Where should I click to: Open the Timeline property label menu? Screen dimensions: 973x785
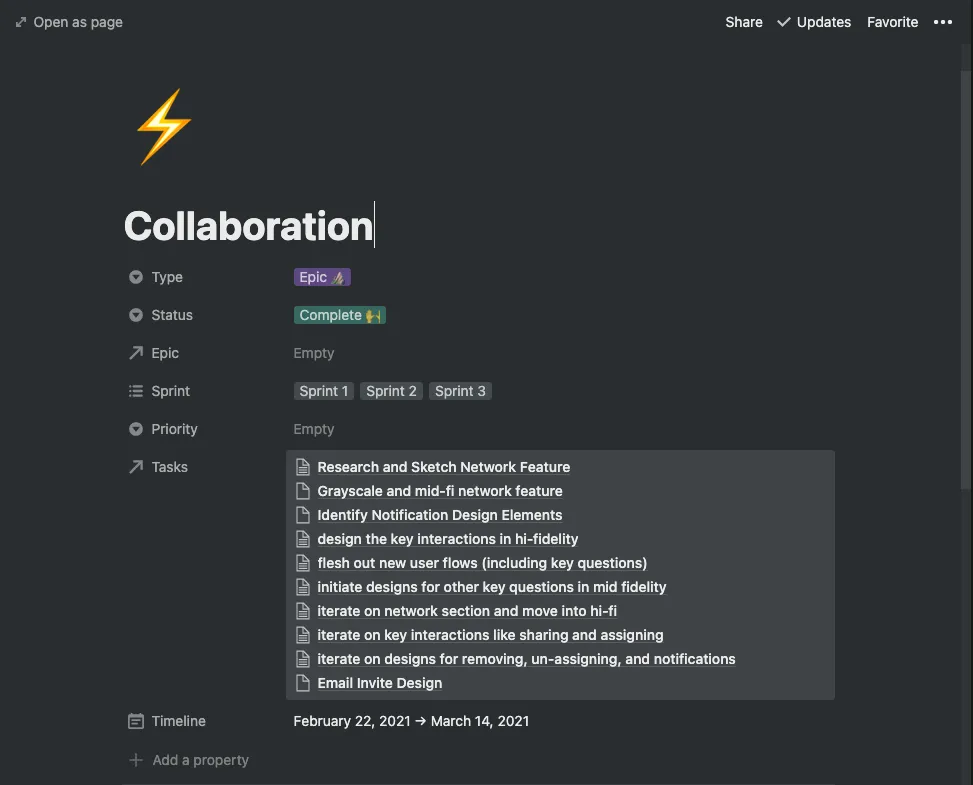pos(179,721)
